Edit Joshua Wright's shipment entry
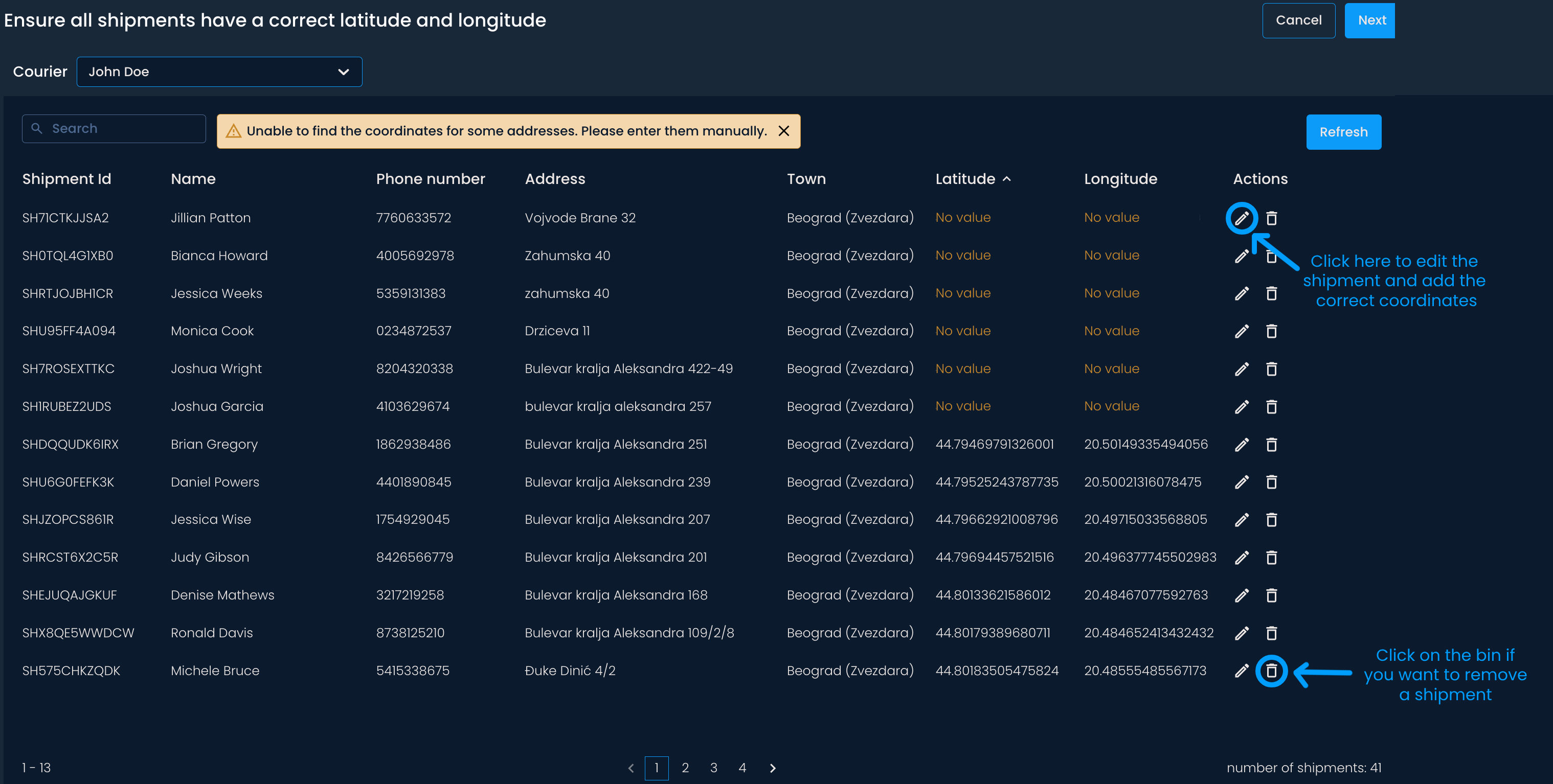 (1241, 369)
